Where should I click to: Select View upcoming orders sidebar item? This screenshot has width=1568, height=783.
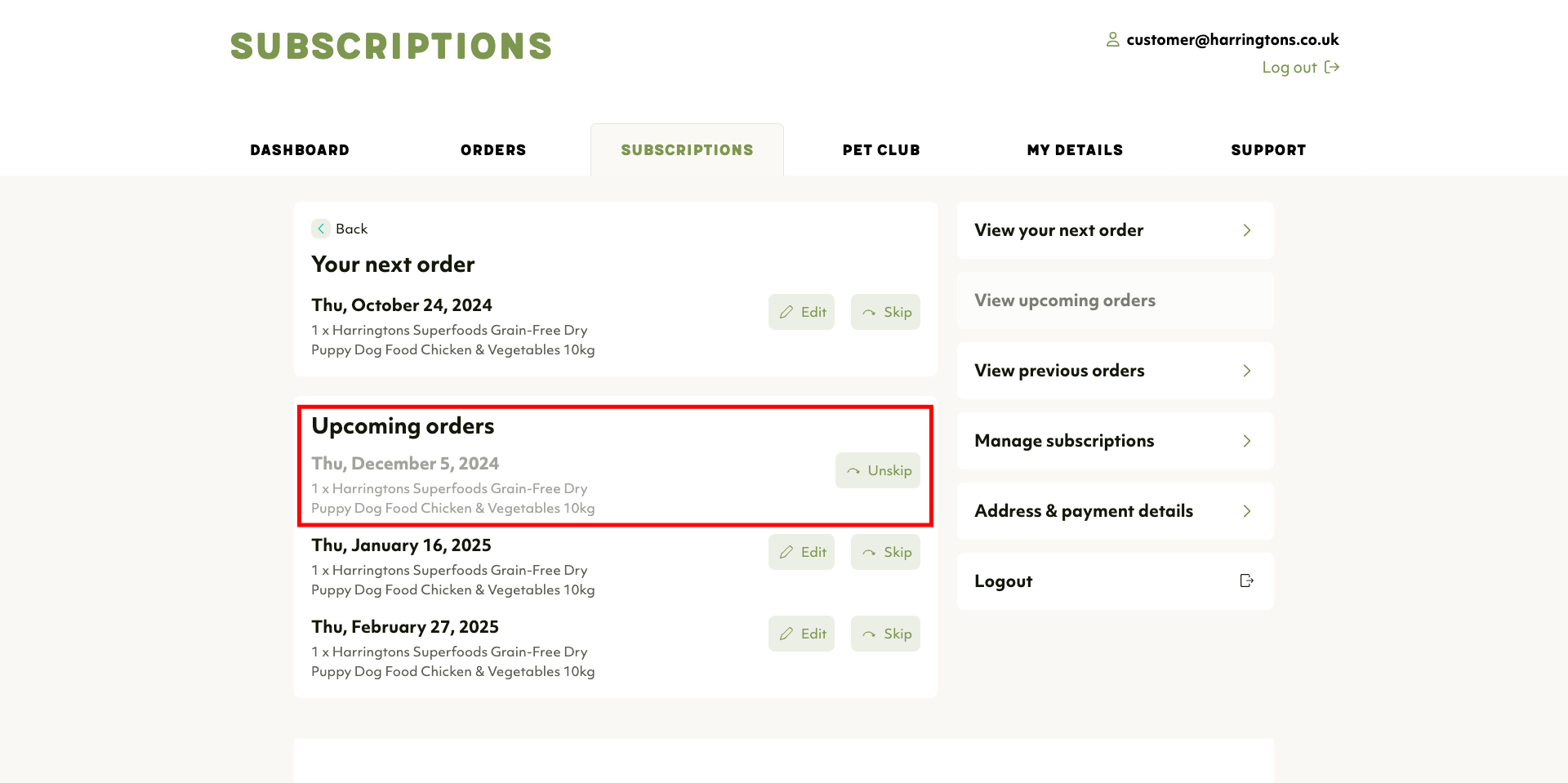[x=1065, y=300]
